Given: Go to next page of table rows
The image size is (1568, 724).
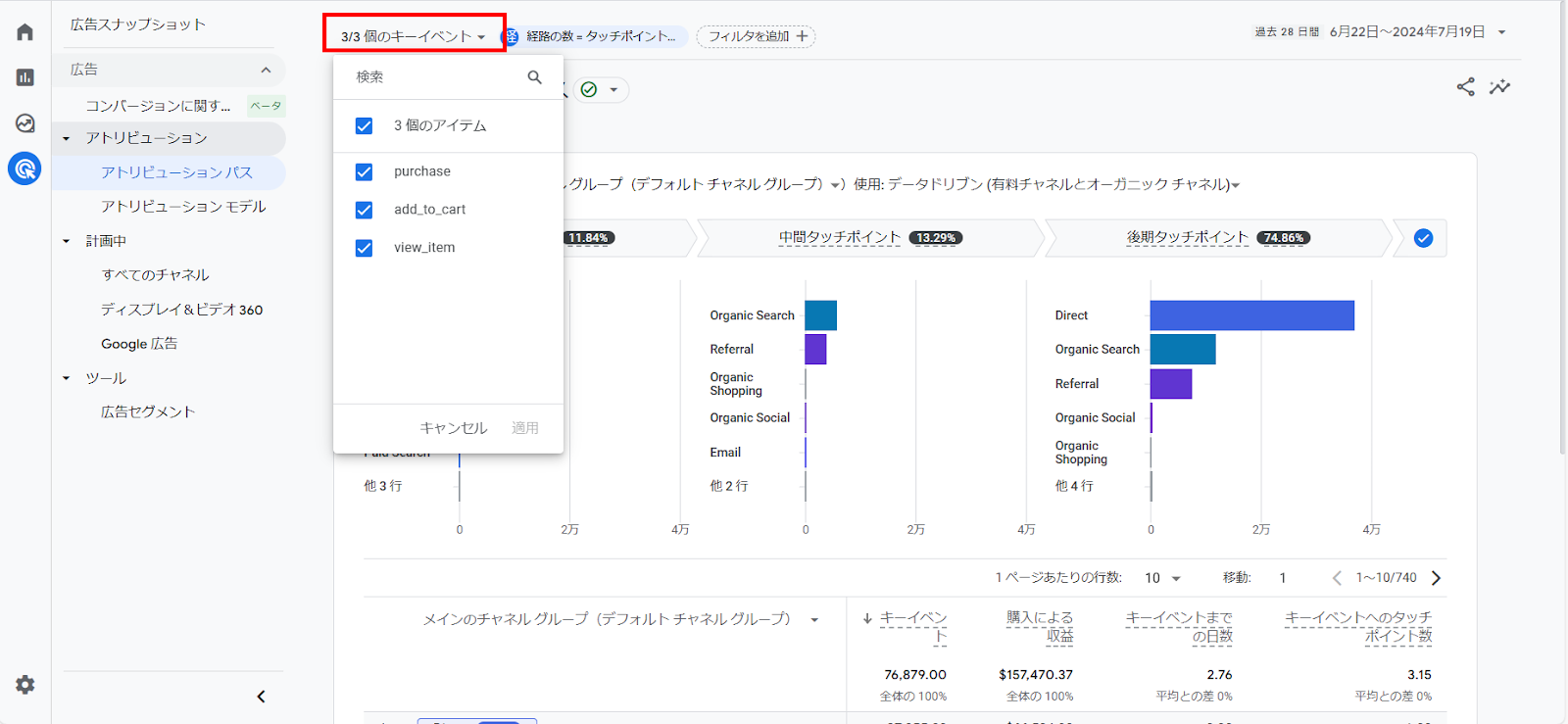Looking at the screenshot, I should point(1436,578).
